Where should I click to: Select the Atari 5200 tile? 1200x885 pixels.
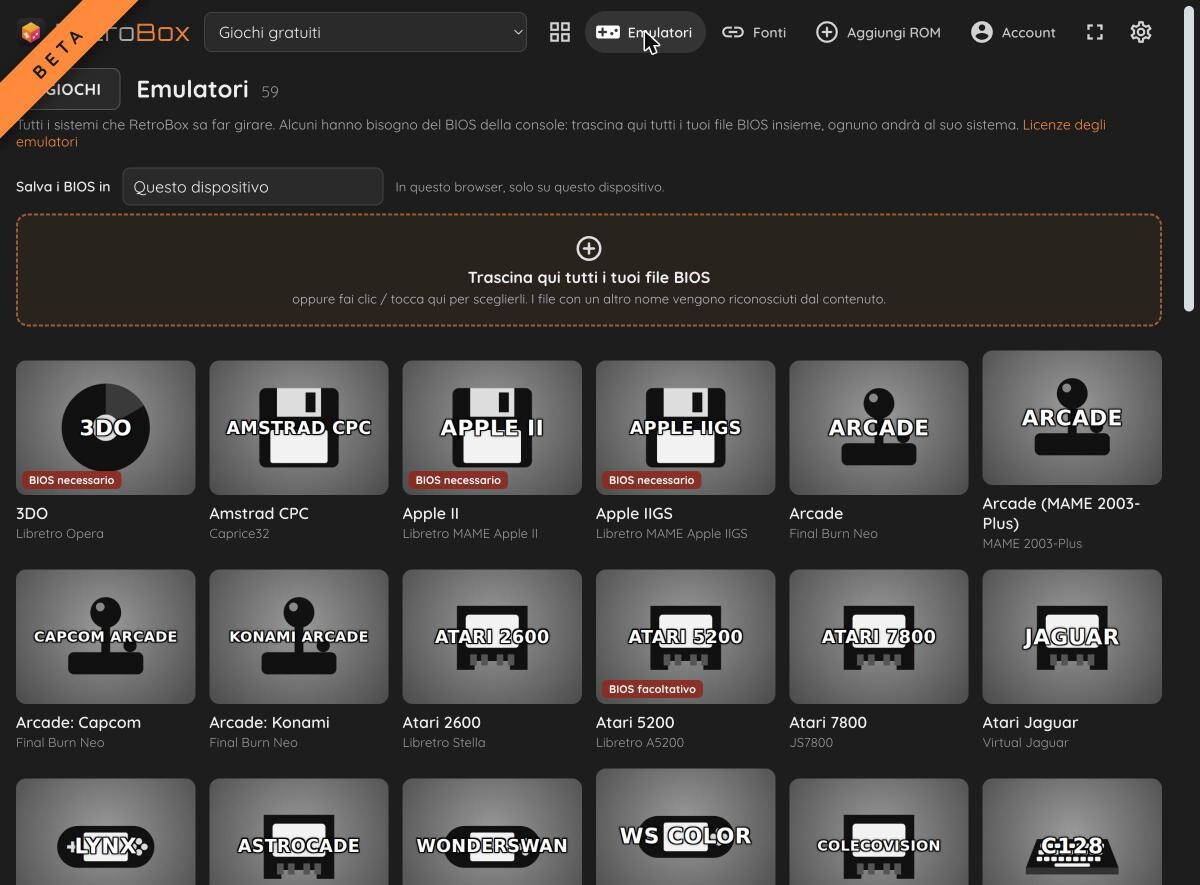click(x=686, y=637)
